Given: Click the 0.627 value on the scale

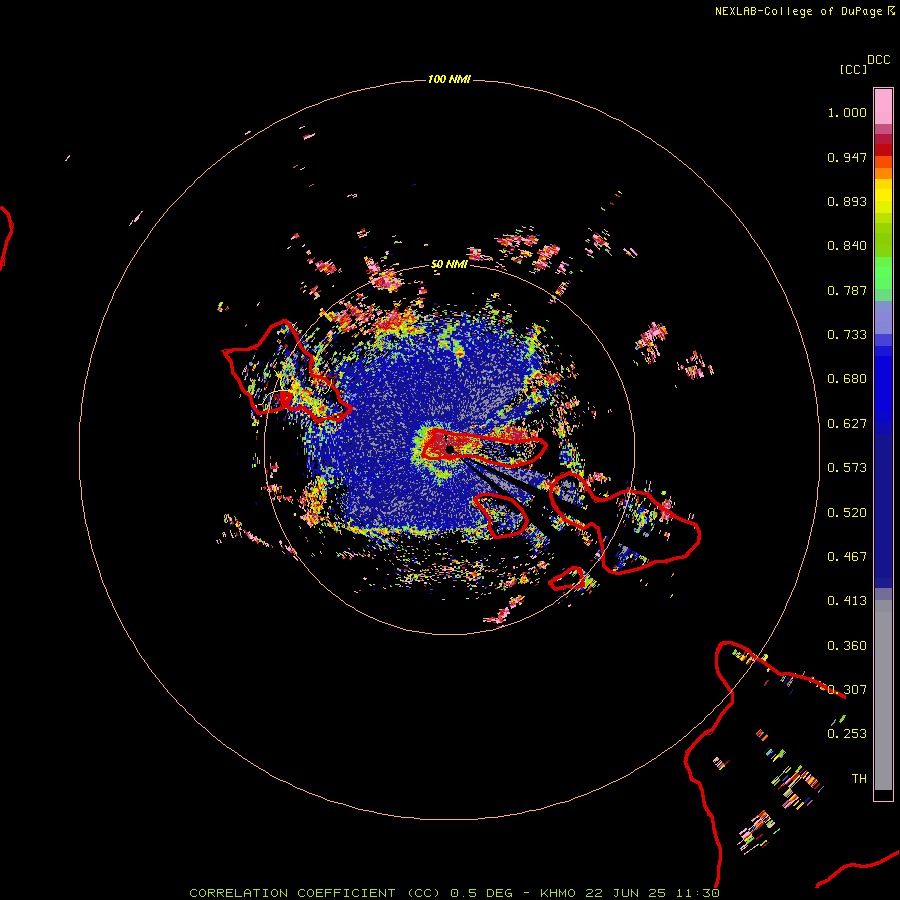Looking at the screenshot, I should (847, 424).
